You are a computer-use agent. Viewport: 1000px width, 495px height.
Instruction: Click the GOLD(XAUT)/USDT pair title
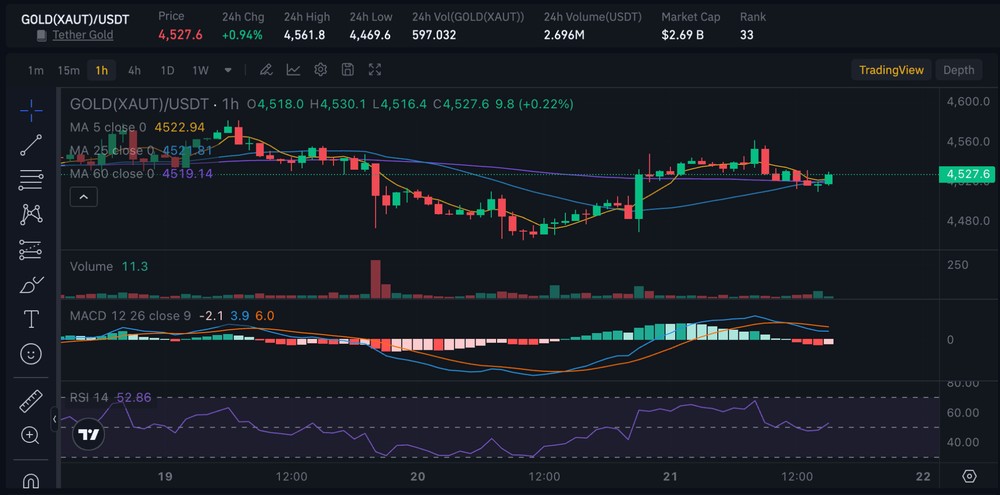click(75, 19)
